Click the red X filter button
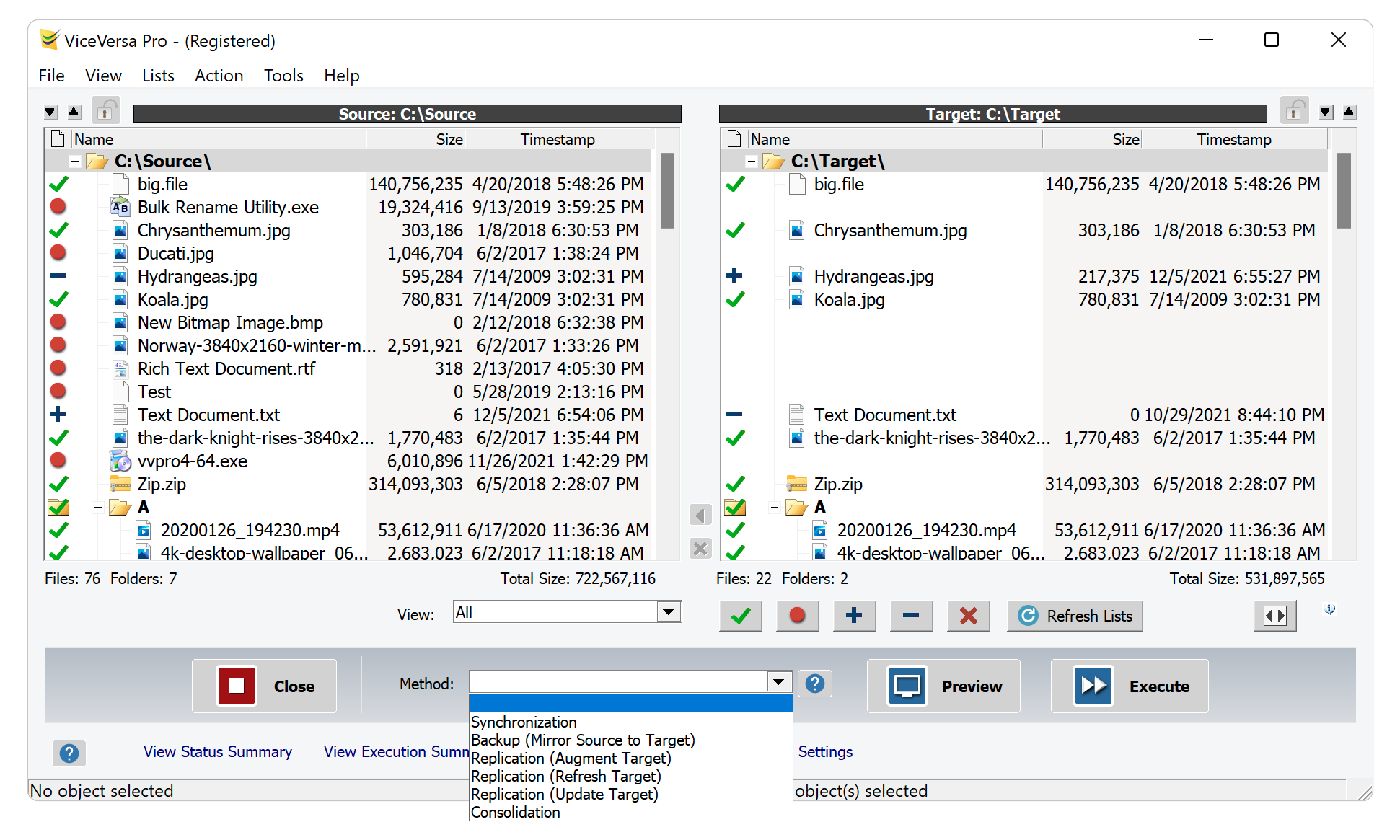This screenshot has width=1400, height=840. [x=968, y=616]
